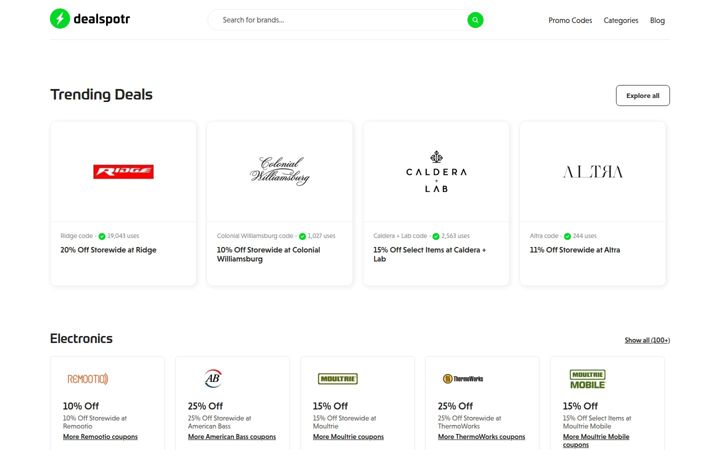The width and height of the screenshot is (720, 450).
Task: Click verified checkmark next to 2,563 uses
Action: point(436,236)
